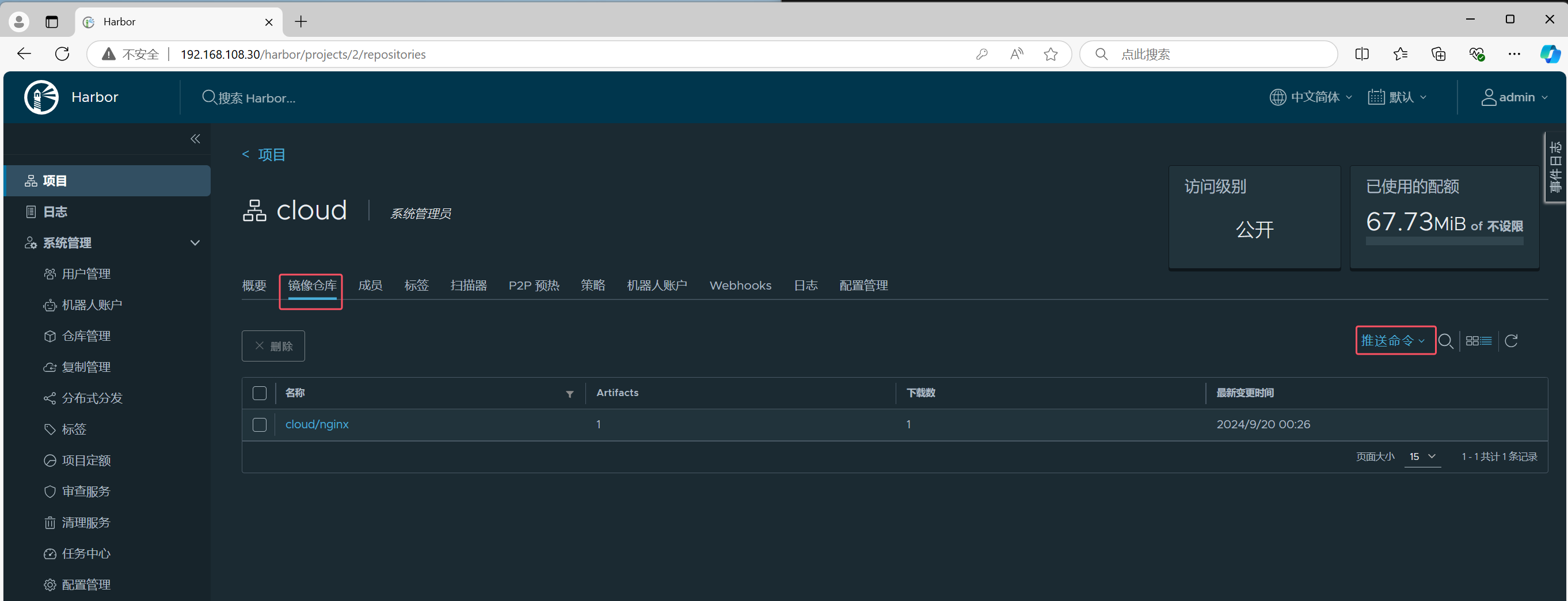Open 审查服务 in the sidebar
1568x601 pixels.
tap(86, 492)
